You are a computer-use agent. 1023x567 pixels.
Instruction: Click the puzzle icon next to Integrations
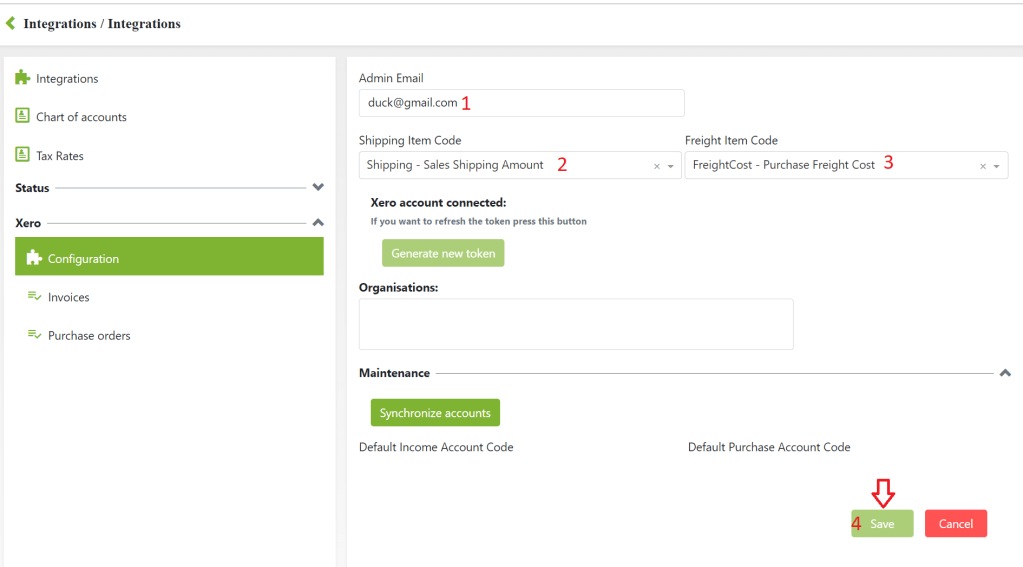click(23, 78)
